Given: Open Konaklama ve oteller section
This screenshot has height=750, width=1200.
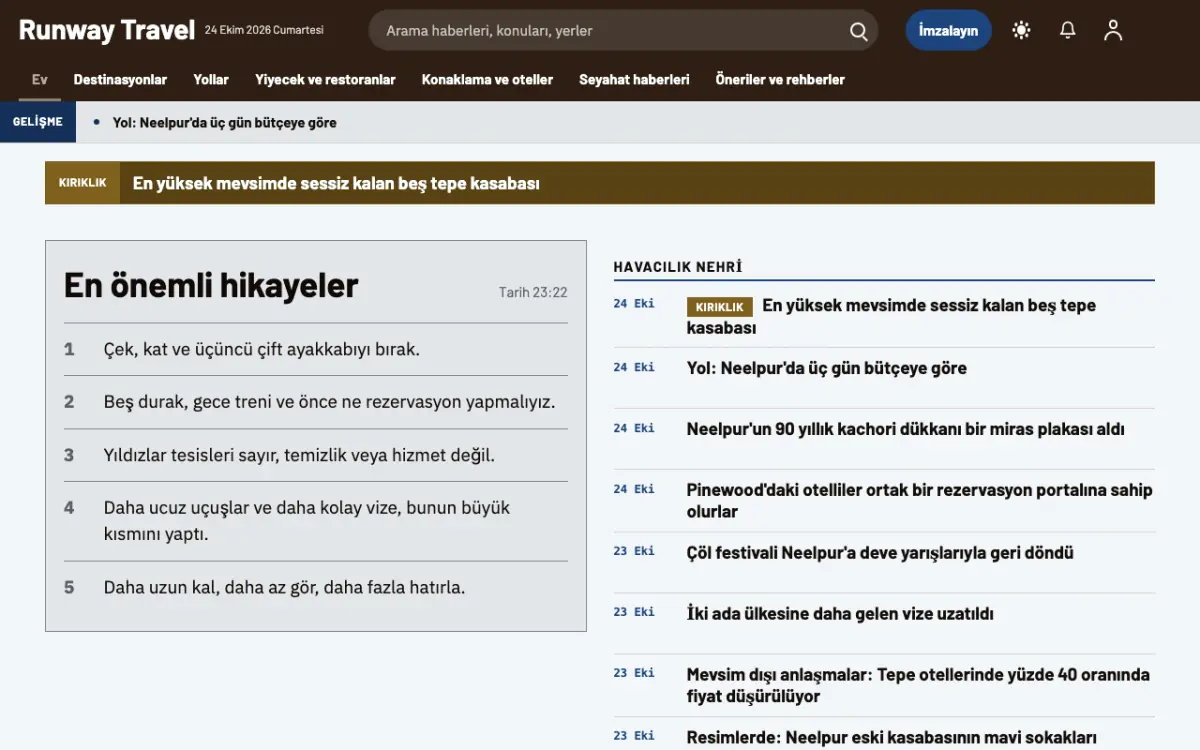Looking at the screenshot, I should click(487, 79).
